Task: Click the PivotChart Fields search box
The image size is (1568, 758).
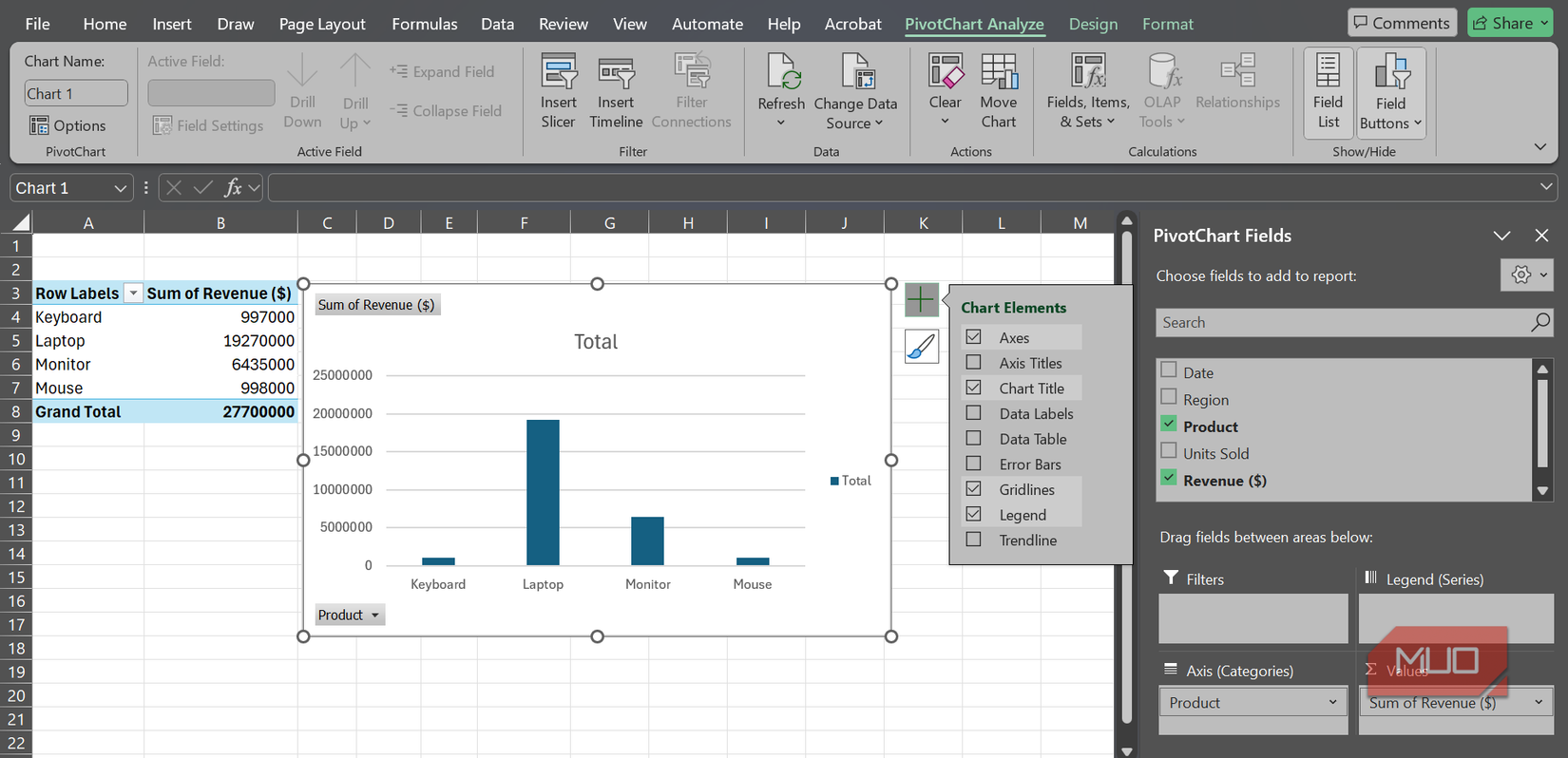Action: pos(1340,323)
